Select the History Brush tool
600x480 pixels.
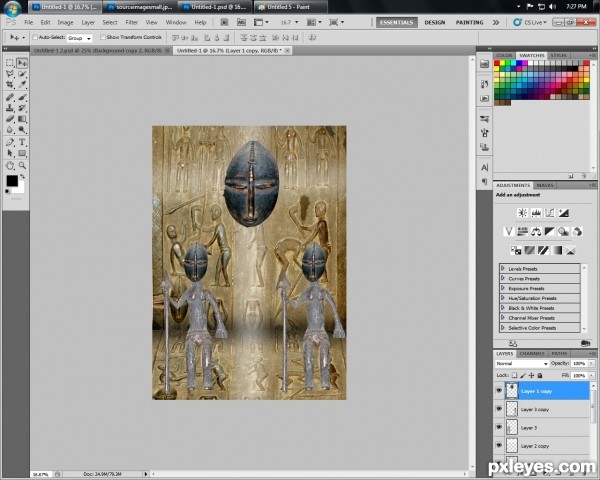22,108
